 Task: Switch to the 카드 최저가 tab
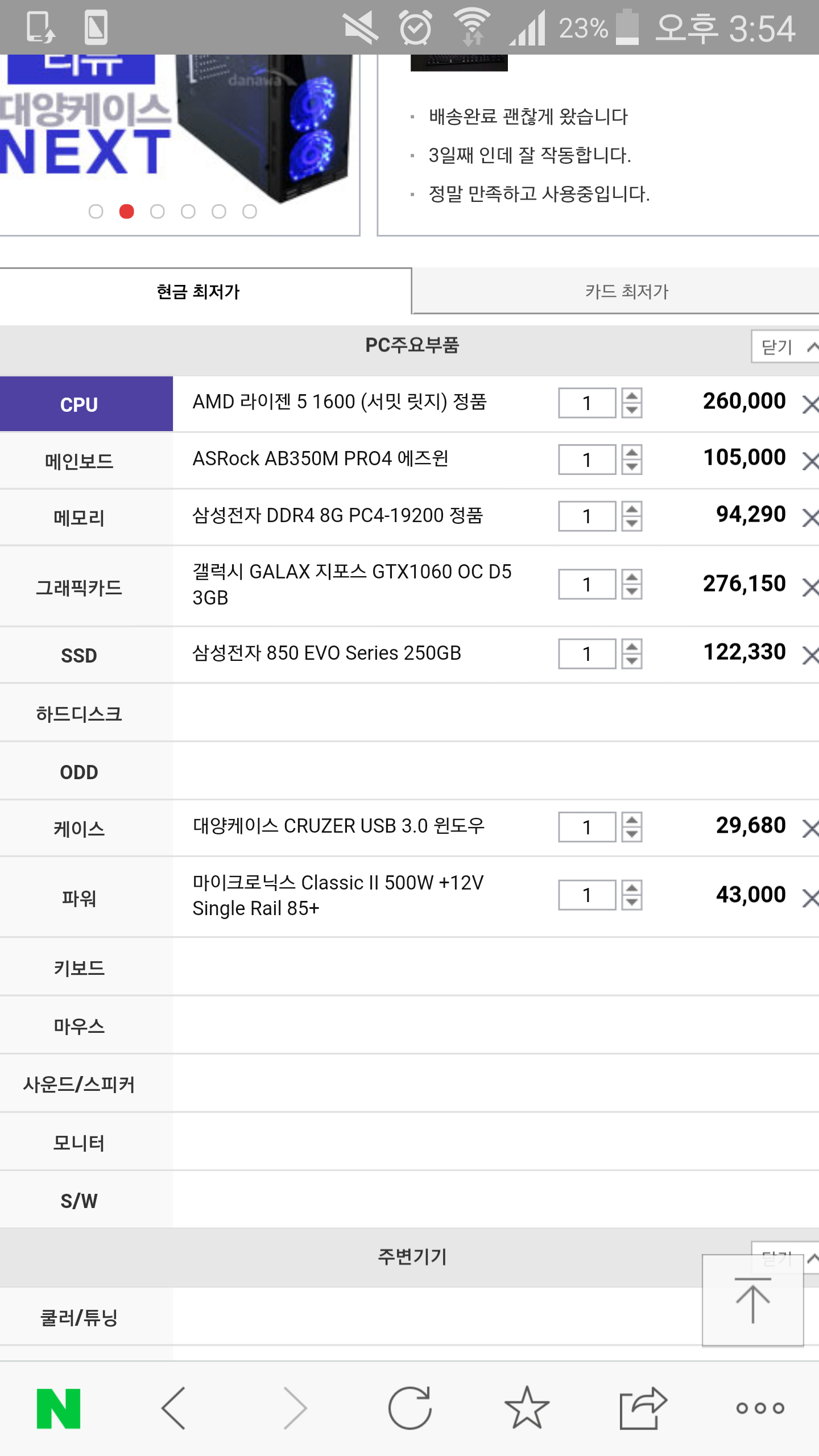click(615, 291)
